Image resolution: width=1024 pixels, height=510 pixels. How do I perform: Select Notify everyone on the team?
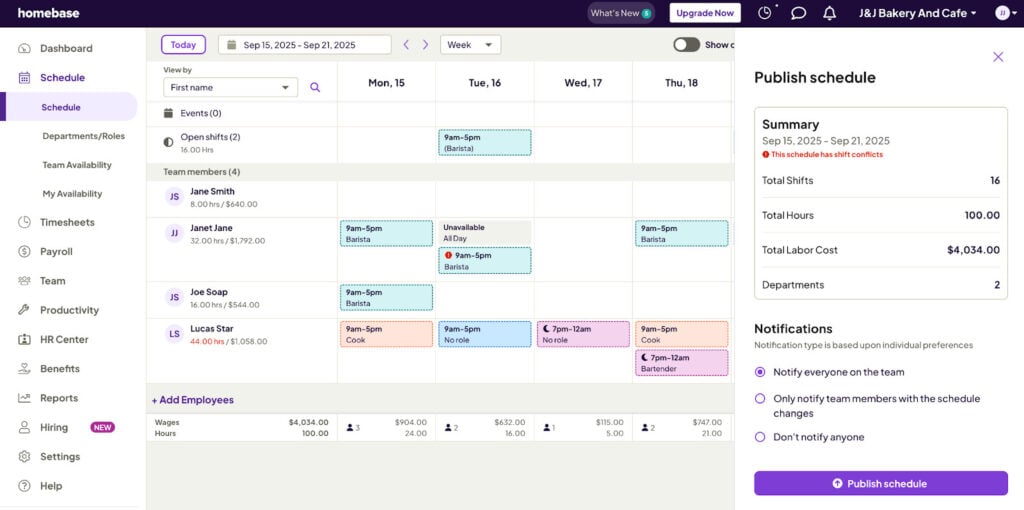coord(760,372)
